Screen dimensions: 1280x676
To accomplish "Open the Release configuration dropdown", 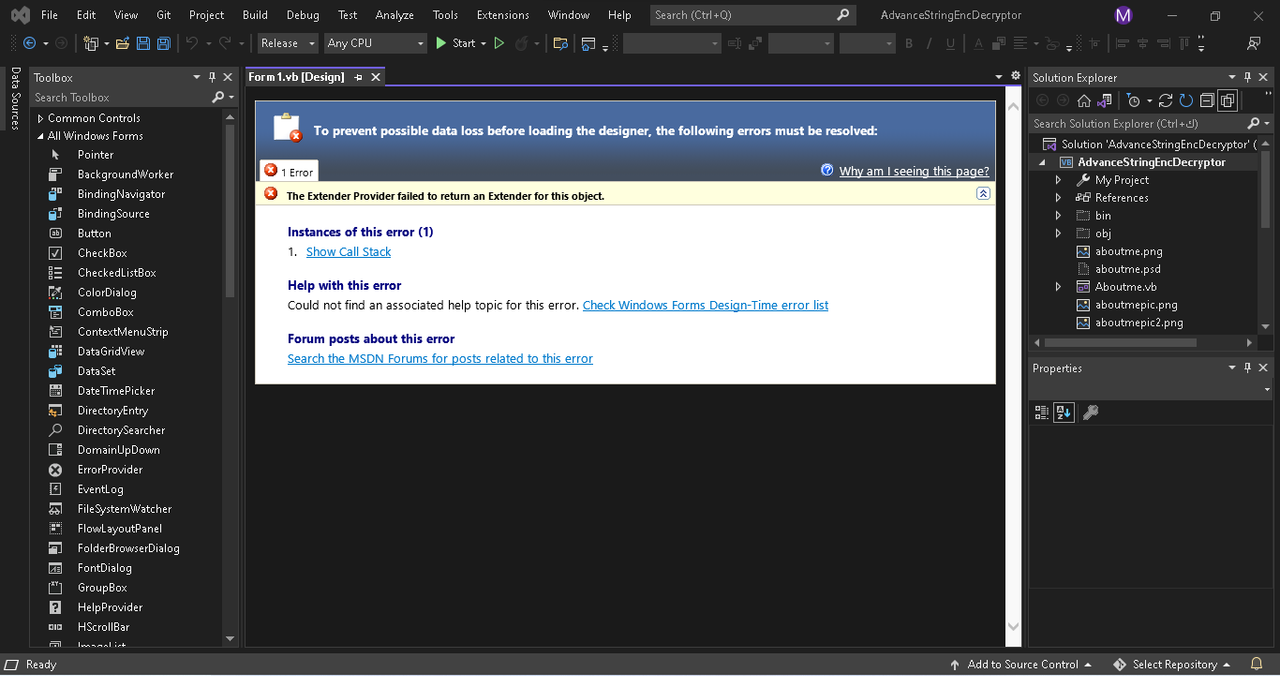I will click(x=288, y=43).
